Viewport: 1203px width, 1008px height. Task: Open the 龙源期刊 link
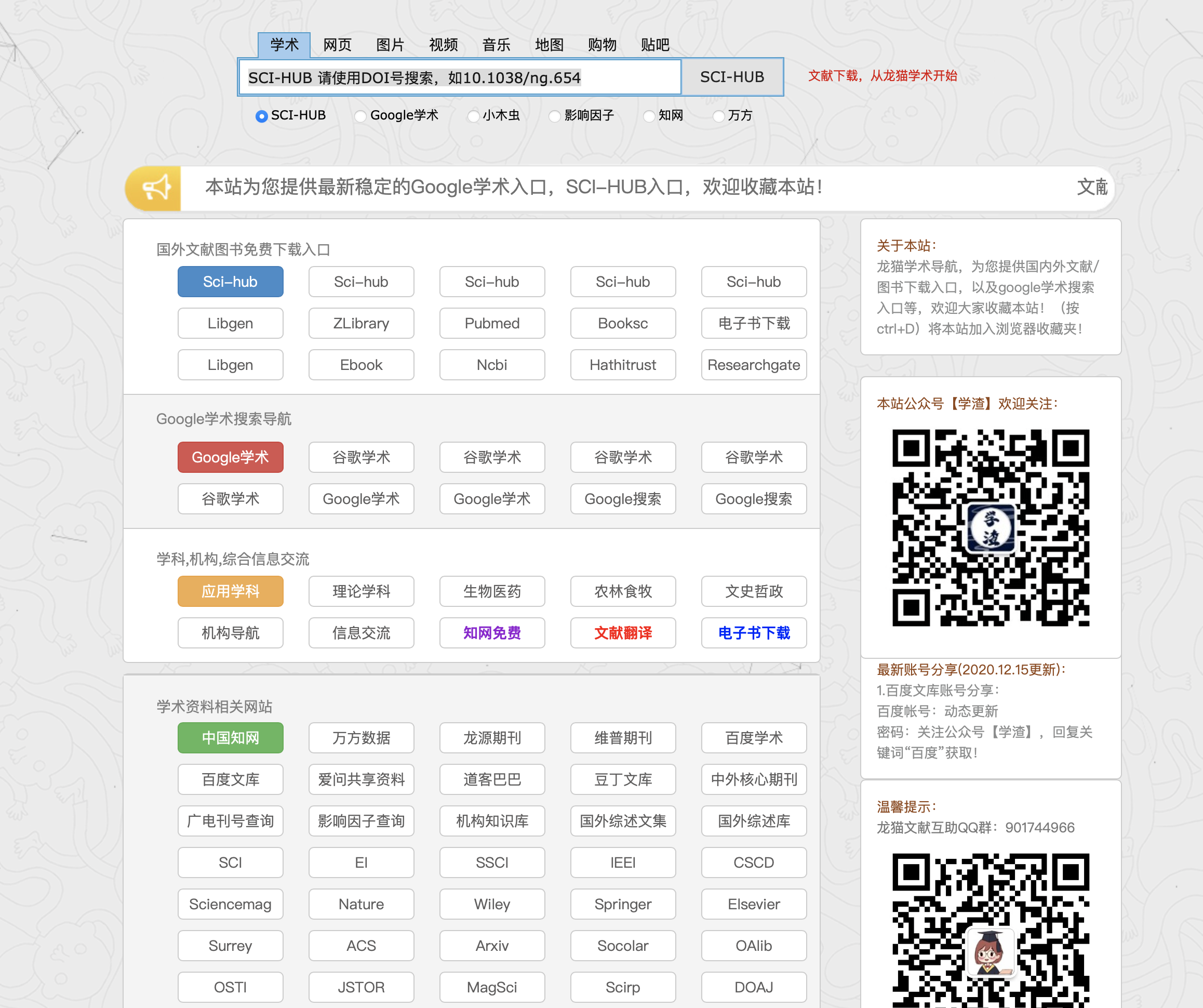pyautogui.click(x=492, y=737)
